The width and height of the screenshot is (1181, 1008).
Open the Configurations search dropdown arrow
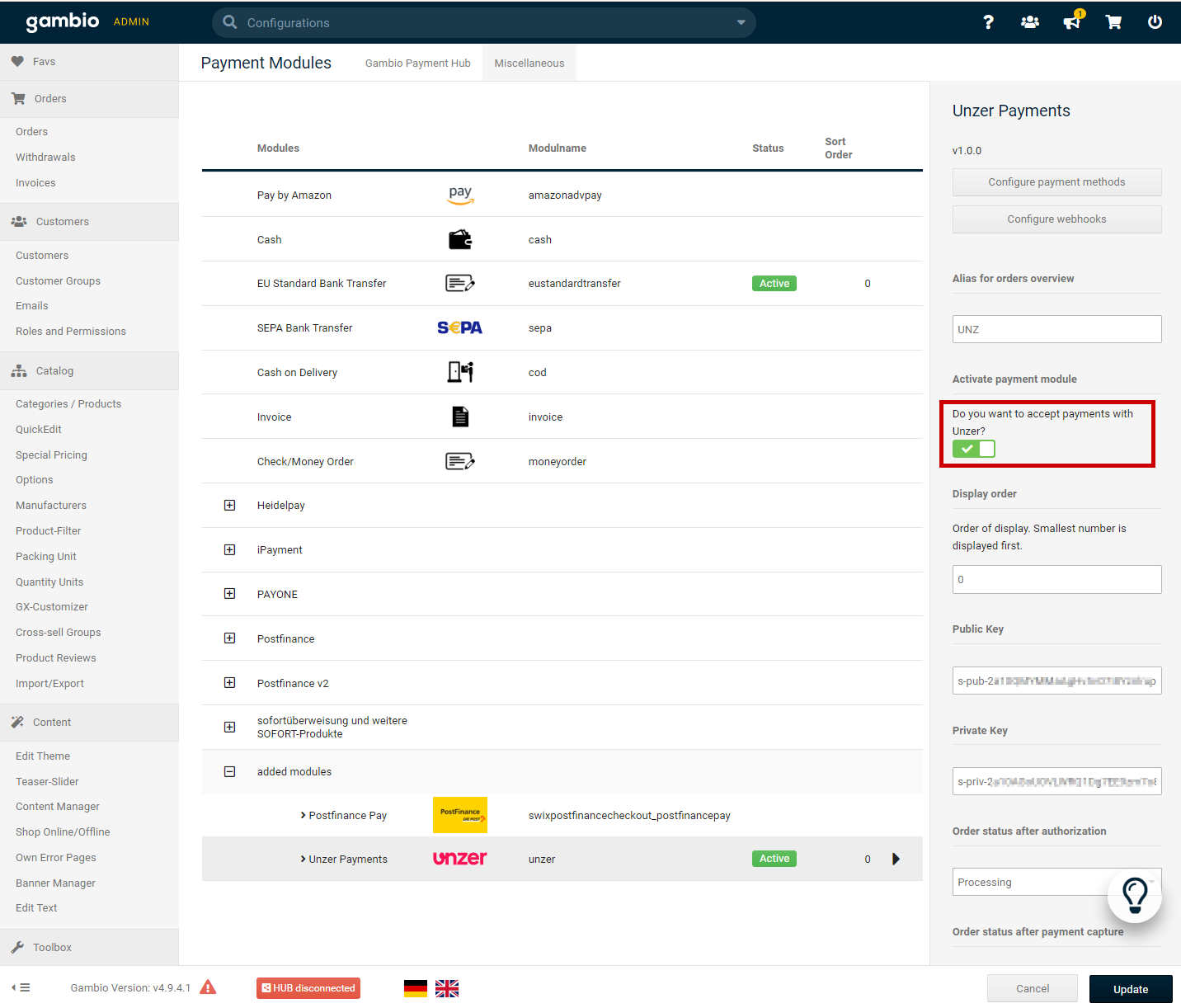(741, 22)
